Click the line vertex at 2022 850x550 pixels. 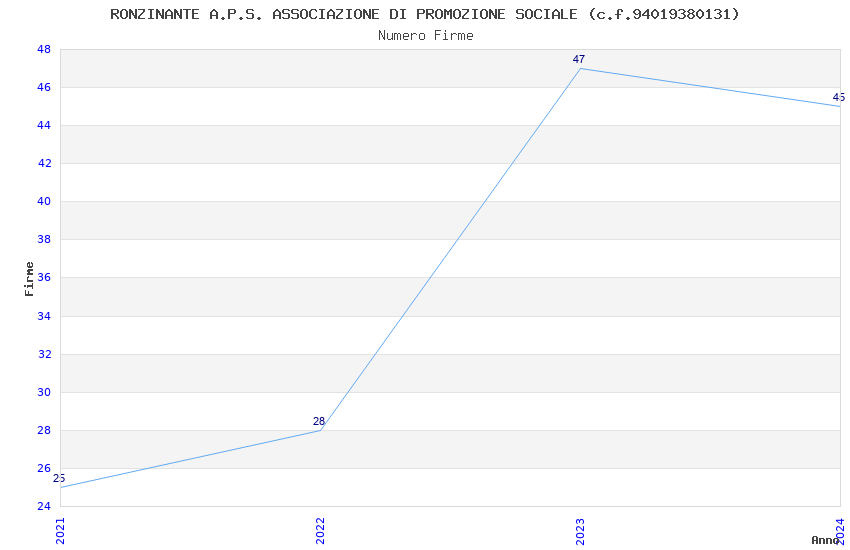(x=320, y=430)
